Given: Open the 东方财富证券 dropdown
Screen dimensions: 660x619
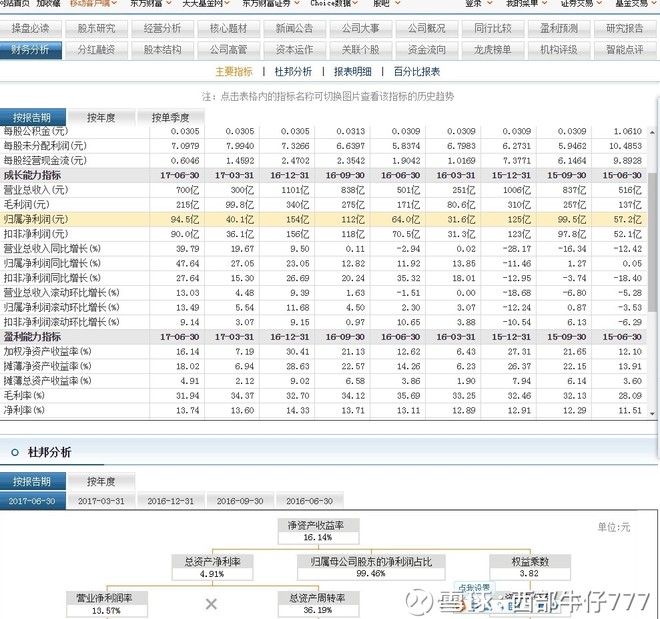Looking at the screenshot, I should click(271, 3).
